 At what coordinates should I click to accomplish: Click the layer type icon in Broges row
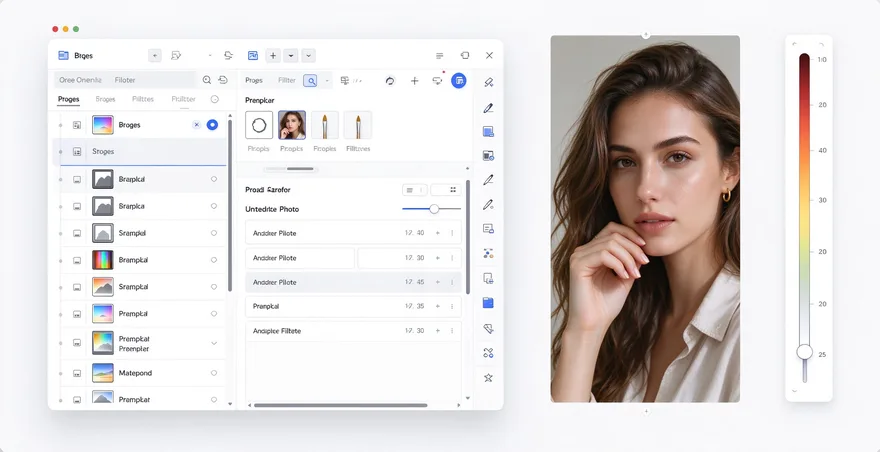pos(77,125)
